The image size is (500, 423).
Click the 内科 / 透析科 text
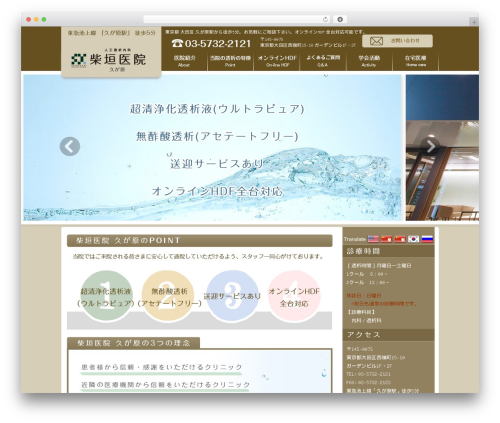pos(366,320)
